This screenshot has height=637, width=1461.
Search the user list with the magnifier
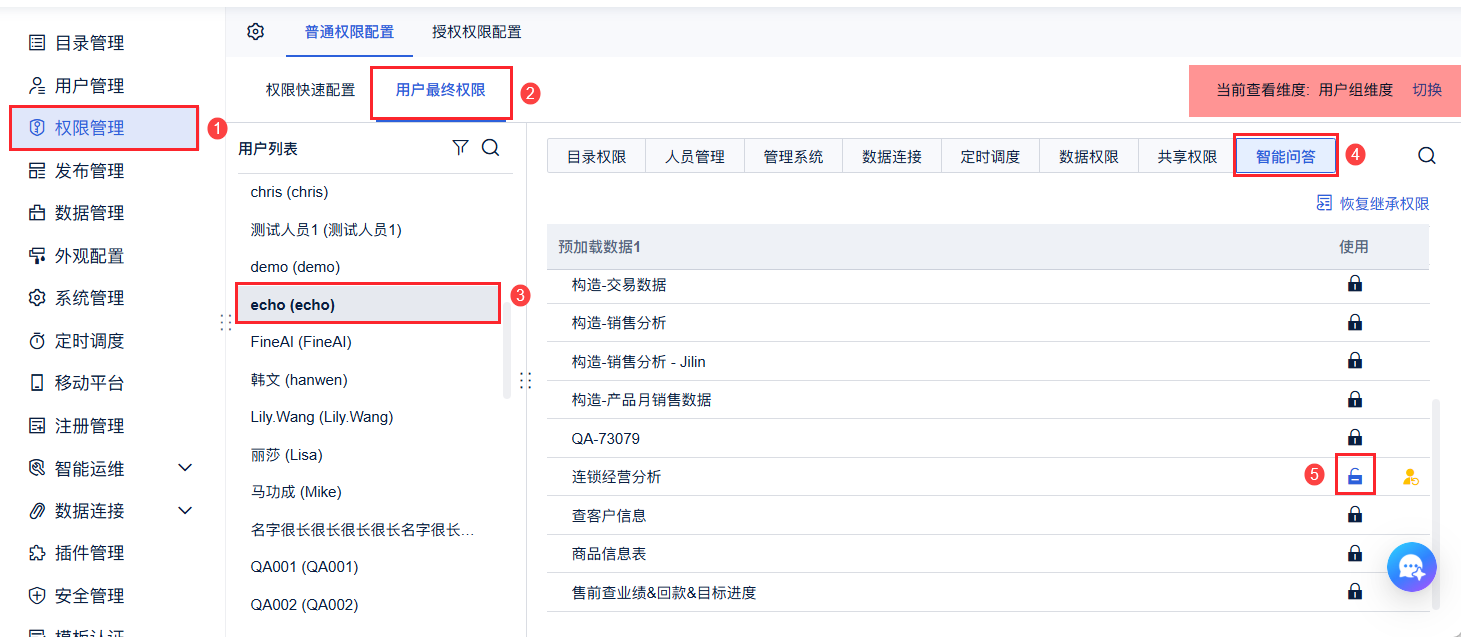coord(490,148)
